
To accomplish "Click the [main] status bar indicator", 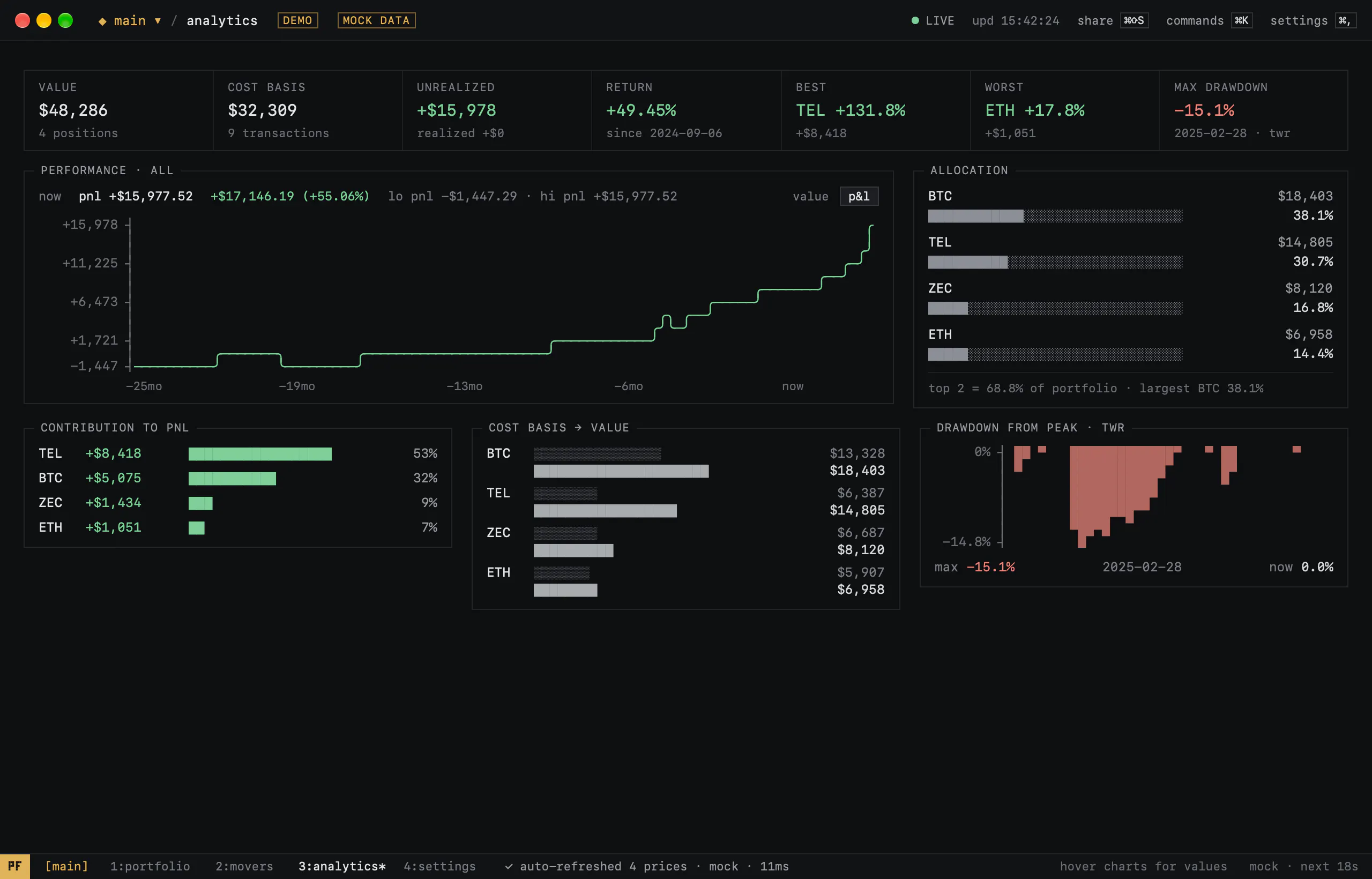I will click(x=67, y=867).
